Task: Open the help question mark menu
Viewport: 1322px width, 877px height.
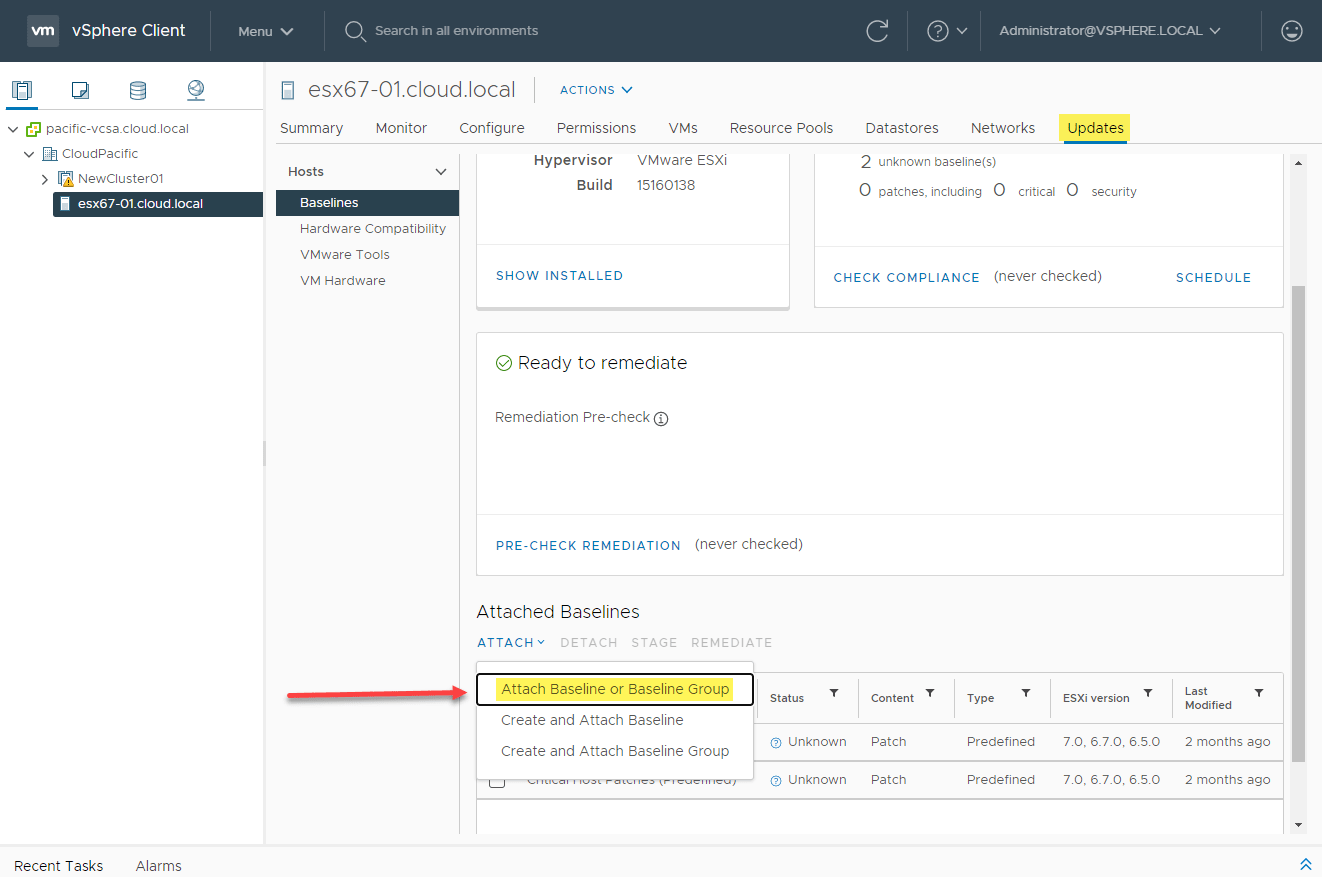Action: [x=947, y=31]
